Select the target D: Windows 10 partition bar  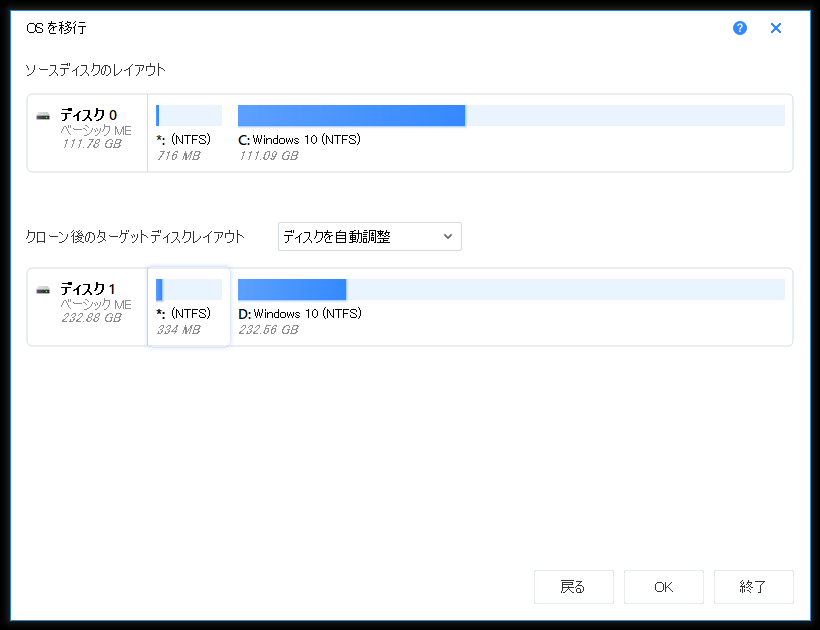510,290
